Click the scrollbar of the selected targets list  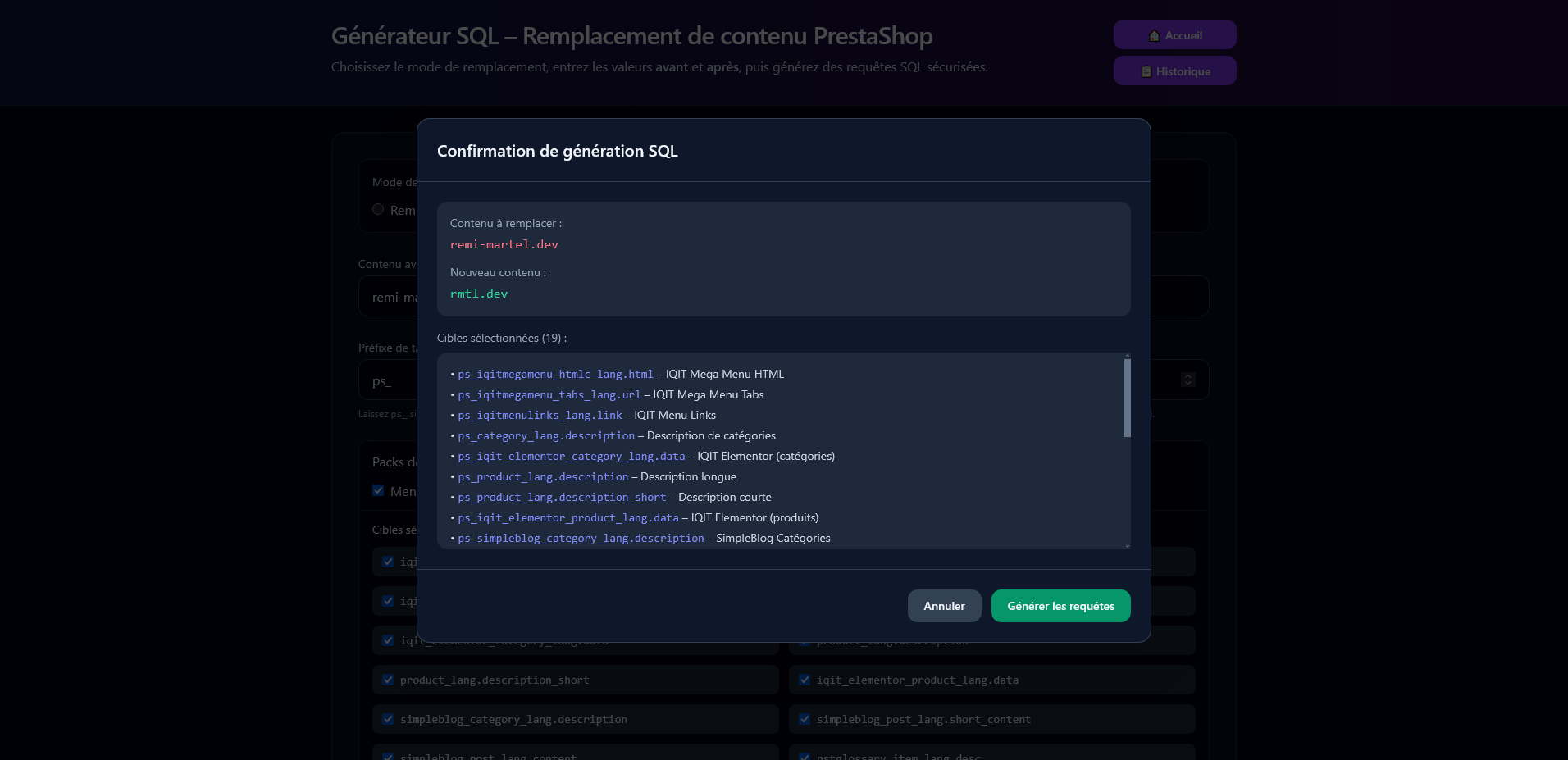click(x=1127, y=394)
